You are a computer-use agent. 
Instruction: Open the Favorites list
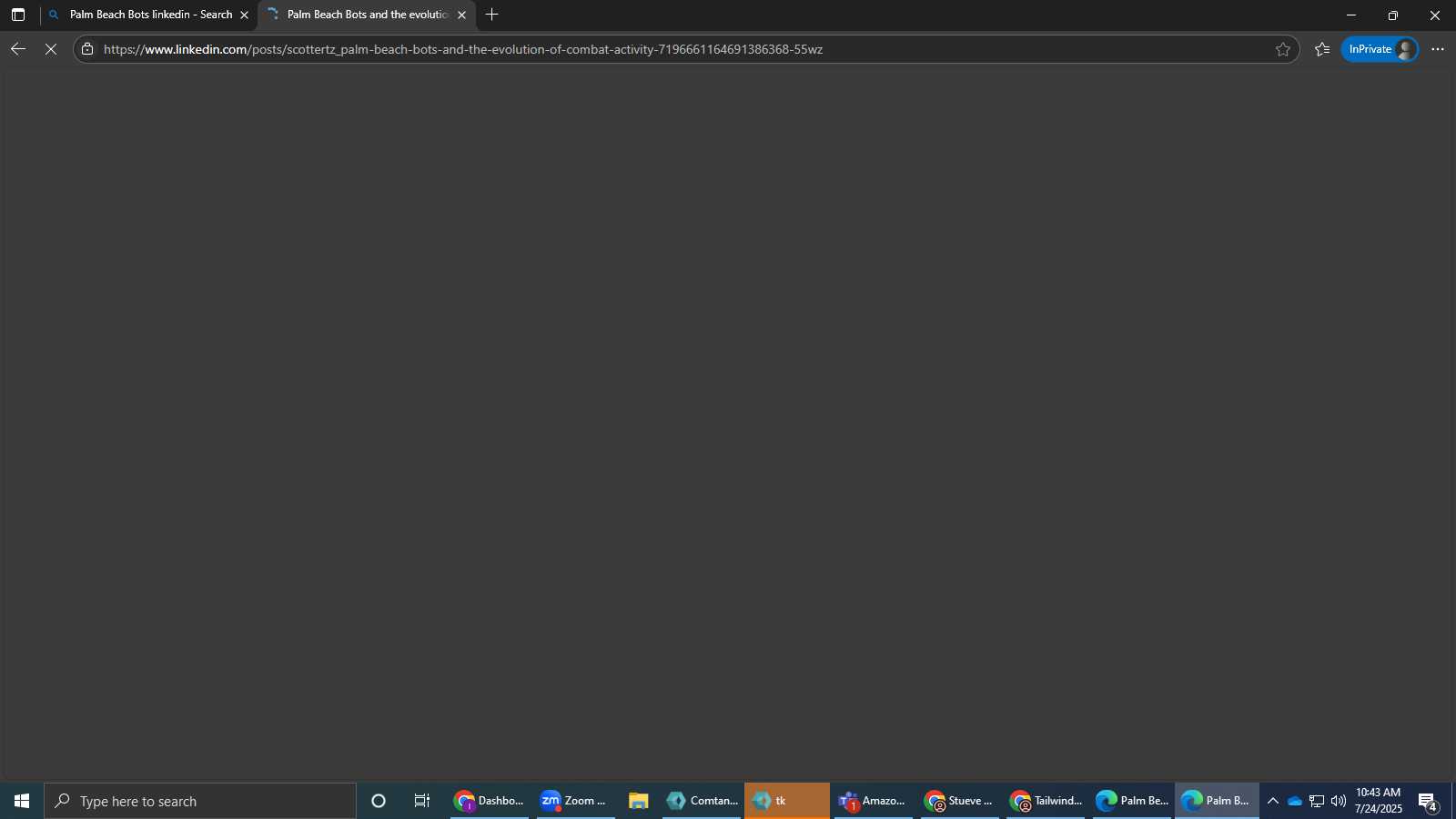pos(1322,49)
